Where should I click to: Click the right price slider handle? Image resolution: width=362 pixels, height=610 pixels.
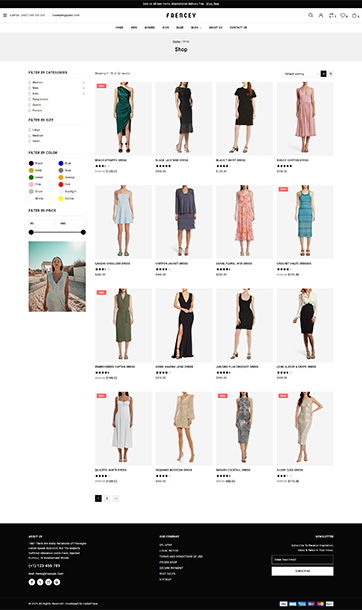(x=83, y=232)
